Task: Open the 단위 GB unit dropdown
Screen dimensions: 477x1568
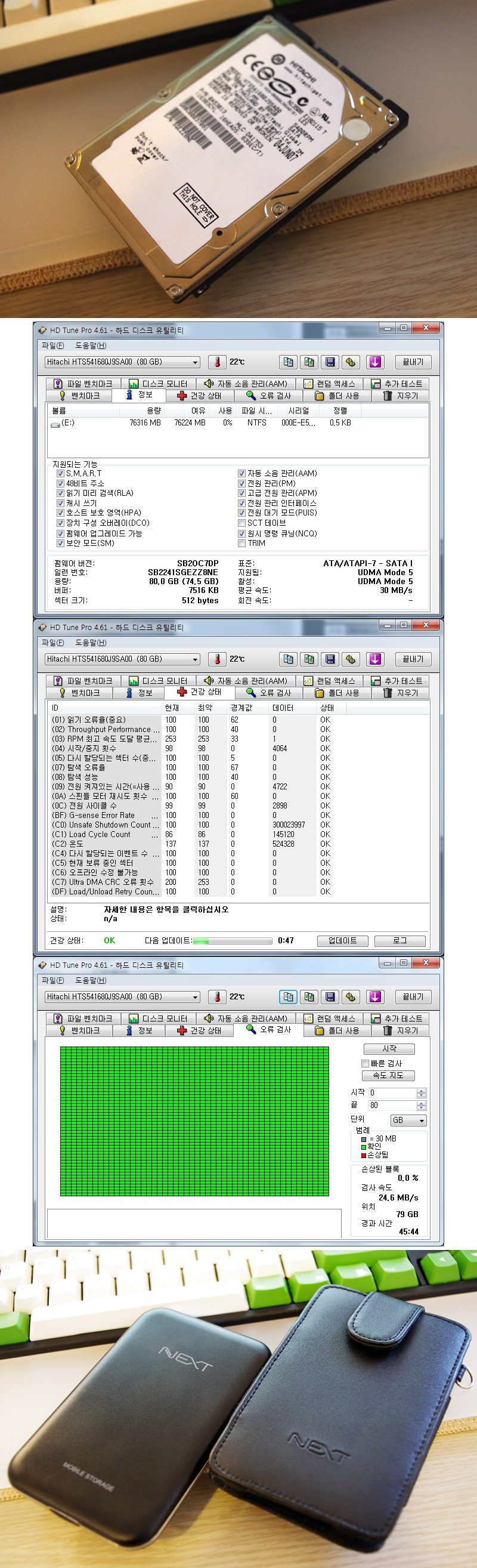Action: 408,1120
